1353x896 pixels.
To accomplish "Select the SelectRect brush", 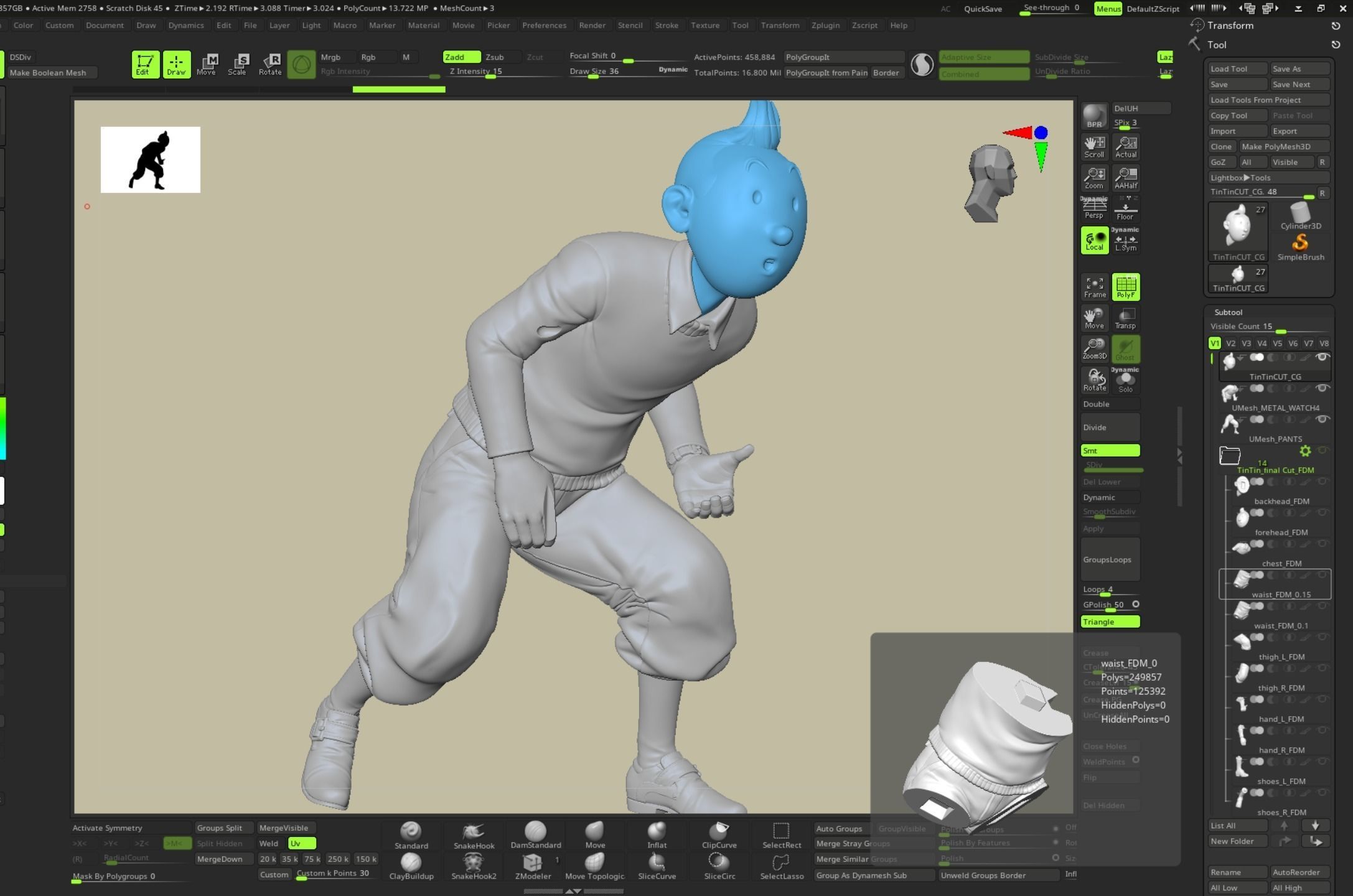I will [x=781, y=835].
